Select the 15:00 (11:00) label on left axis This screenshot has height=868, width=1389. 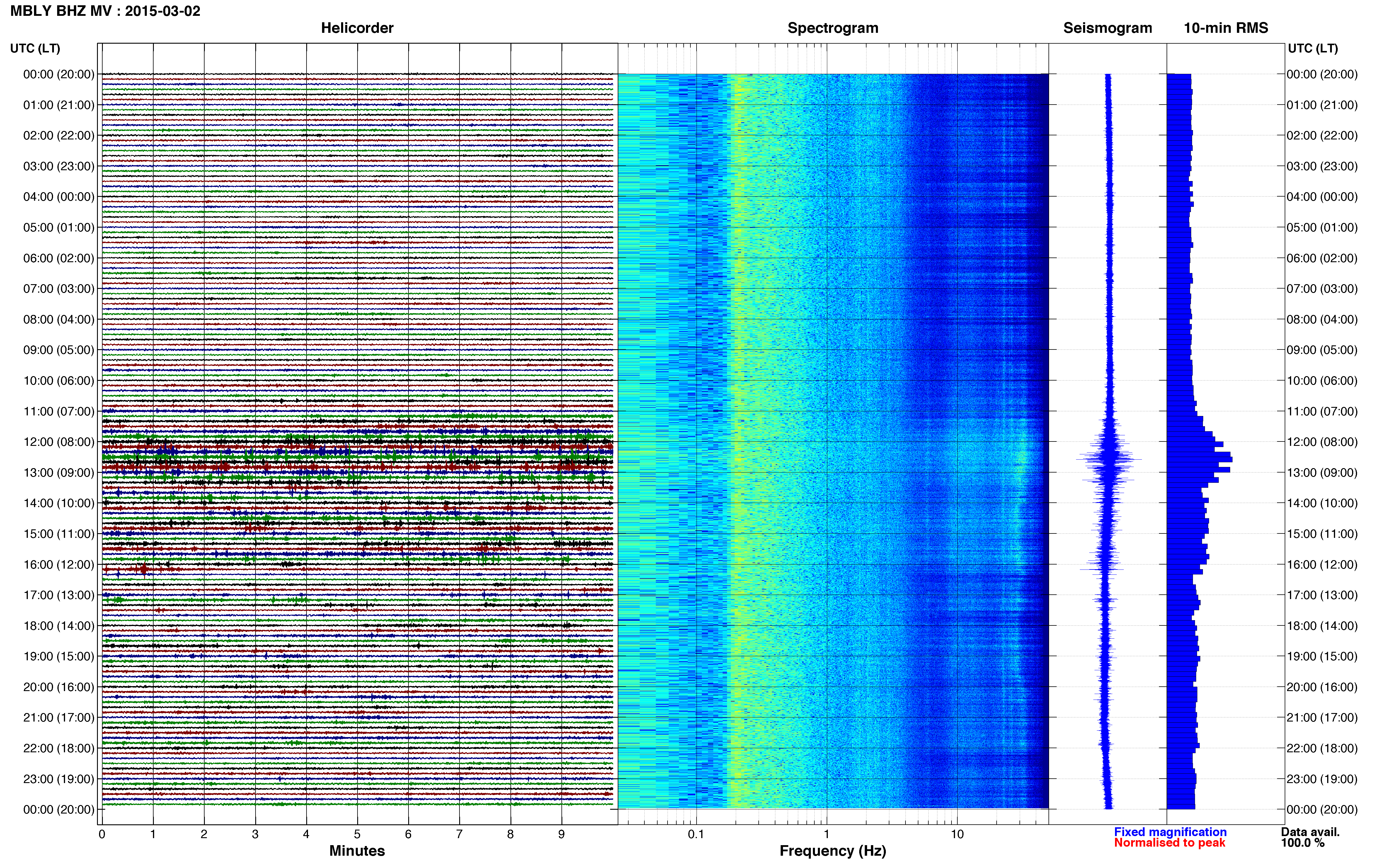point(59,534)
